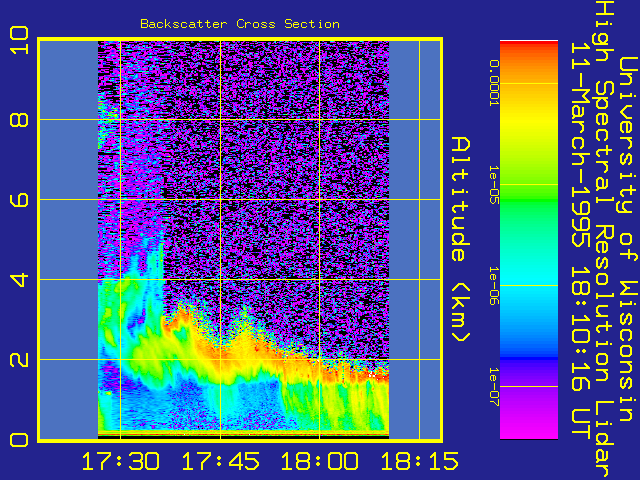Click the 'High Spectral Resolution Lidar' text
640x480 pixels.
604,240
